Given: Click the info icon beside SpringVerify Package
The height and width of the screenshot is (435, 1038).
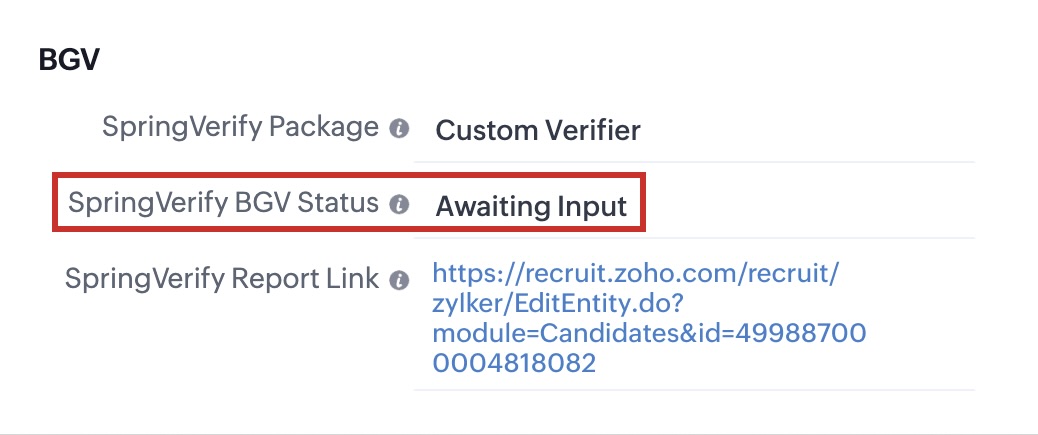Looking at the screenshot, I should coord(399,129).
